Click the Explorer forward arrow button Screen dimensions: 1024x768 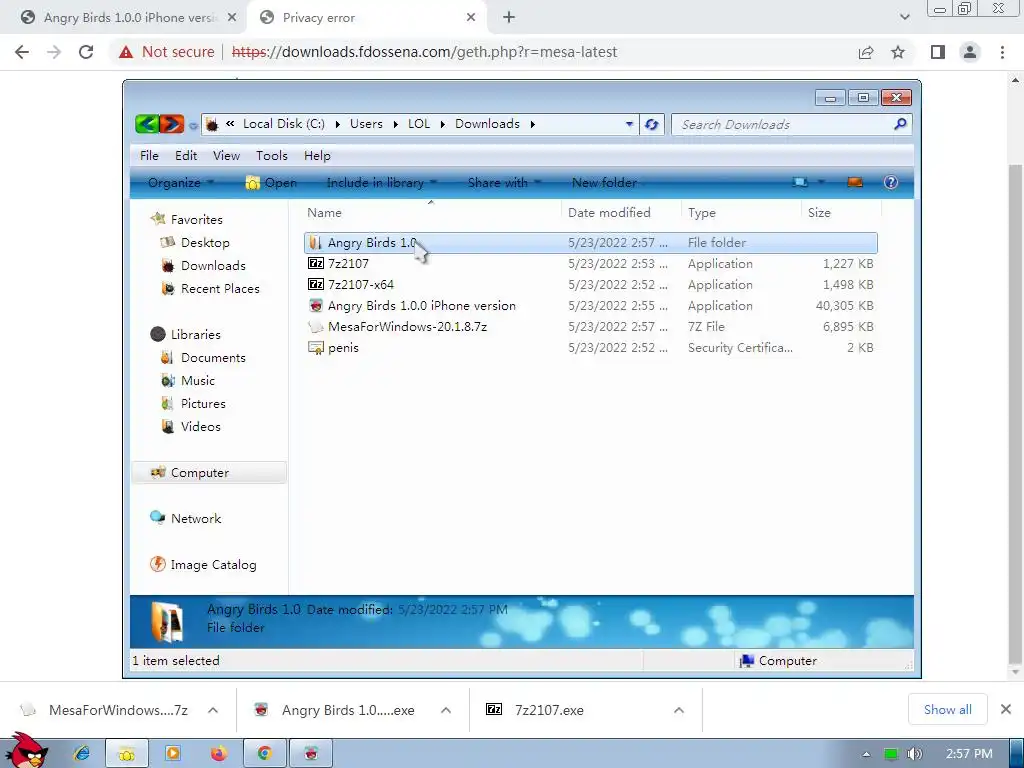pos(172,123)
